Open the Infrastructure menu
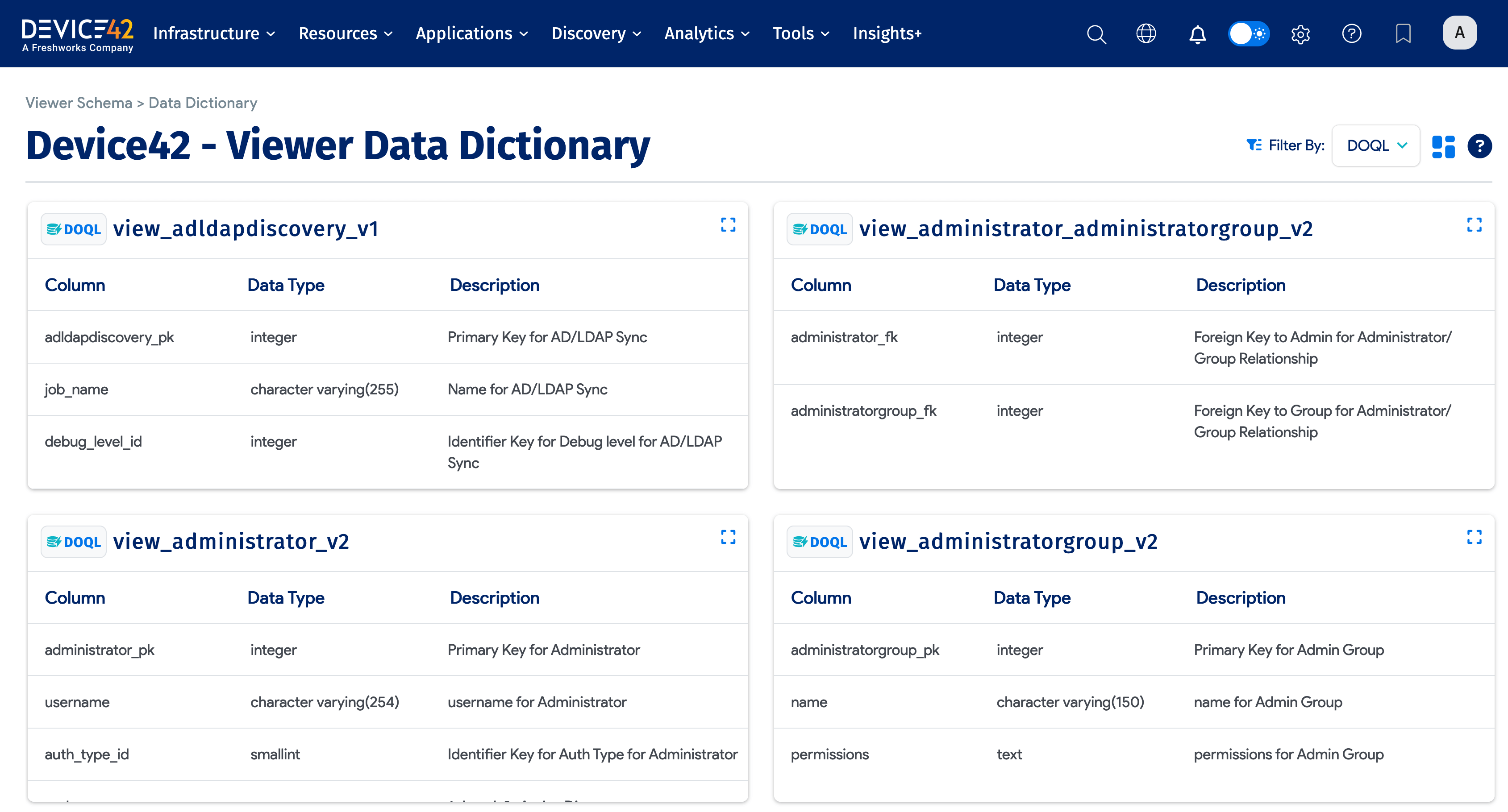The image size is (1508, 812). 214,33
